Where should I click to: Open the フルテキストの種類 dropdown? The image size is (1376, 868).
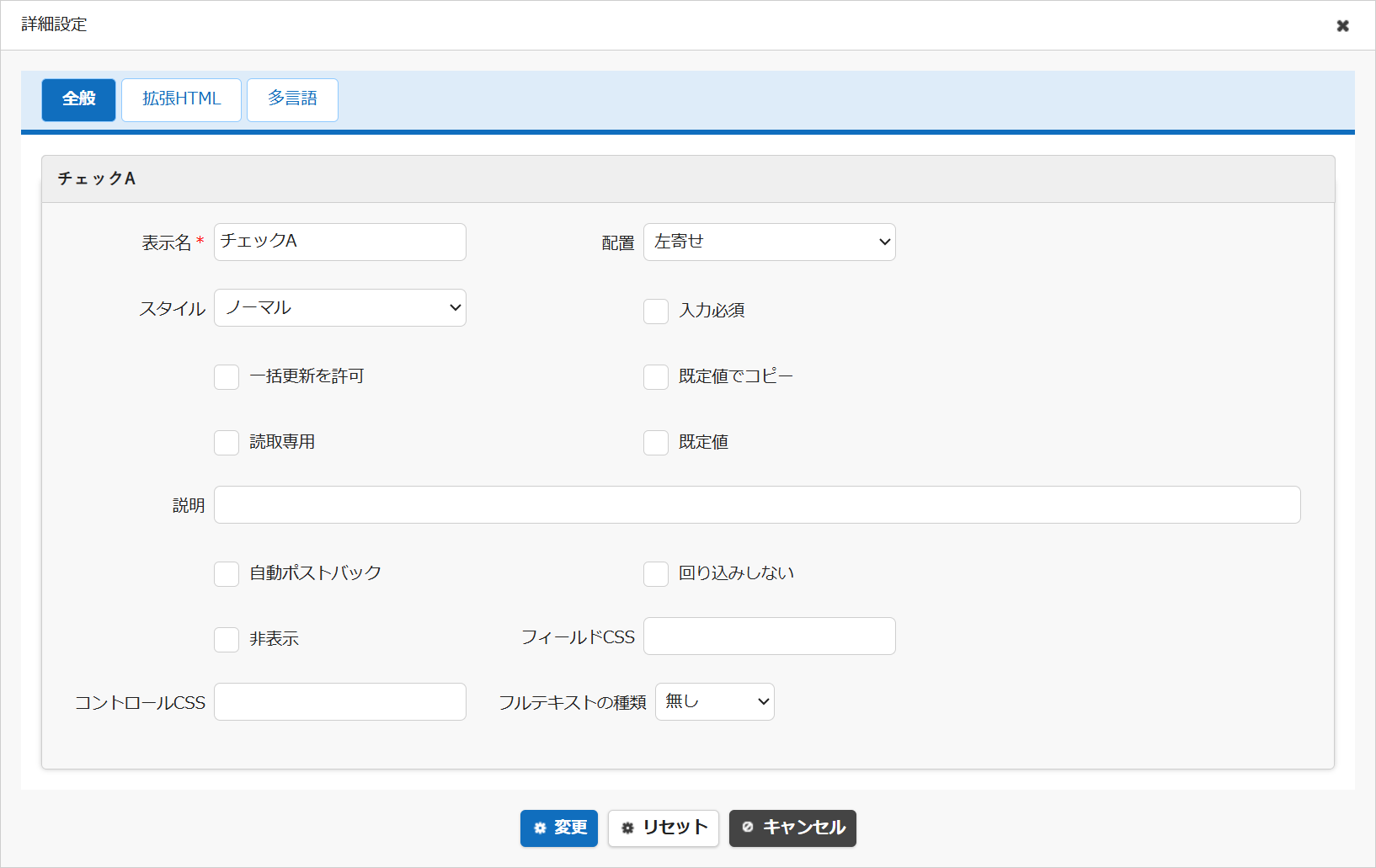coord(715,701)
